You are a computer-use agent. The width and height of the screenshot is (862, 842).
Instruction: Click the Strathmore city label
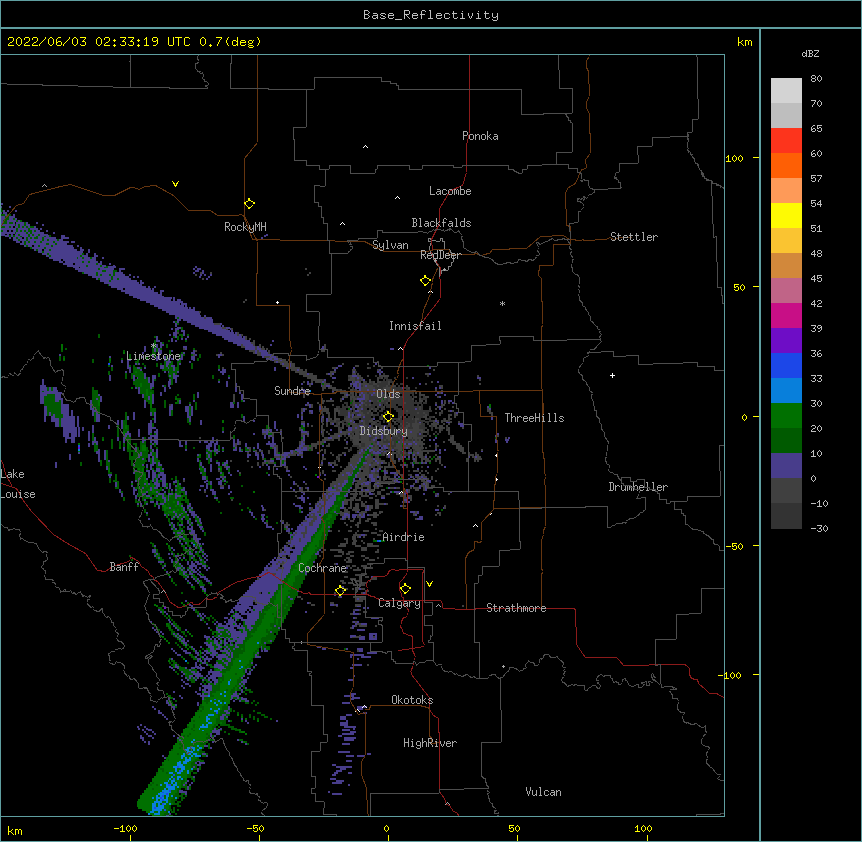516,608
